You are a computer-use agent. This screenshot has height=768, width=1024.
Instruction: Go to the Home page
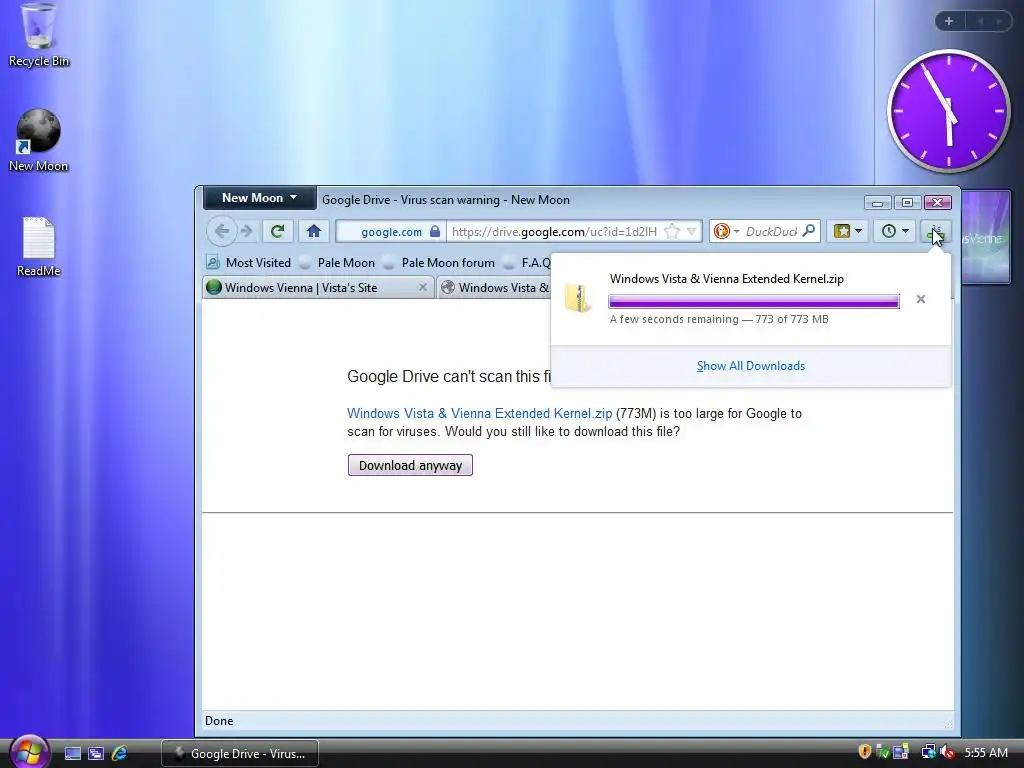314,231
